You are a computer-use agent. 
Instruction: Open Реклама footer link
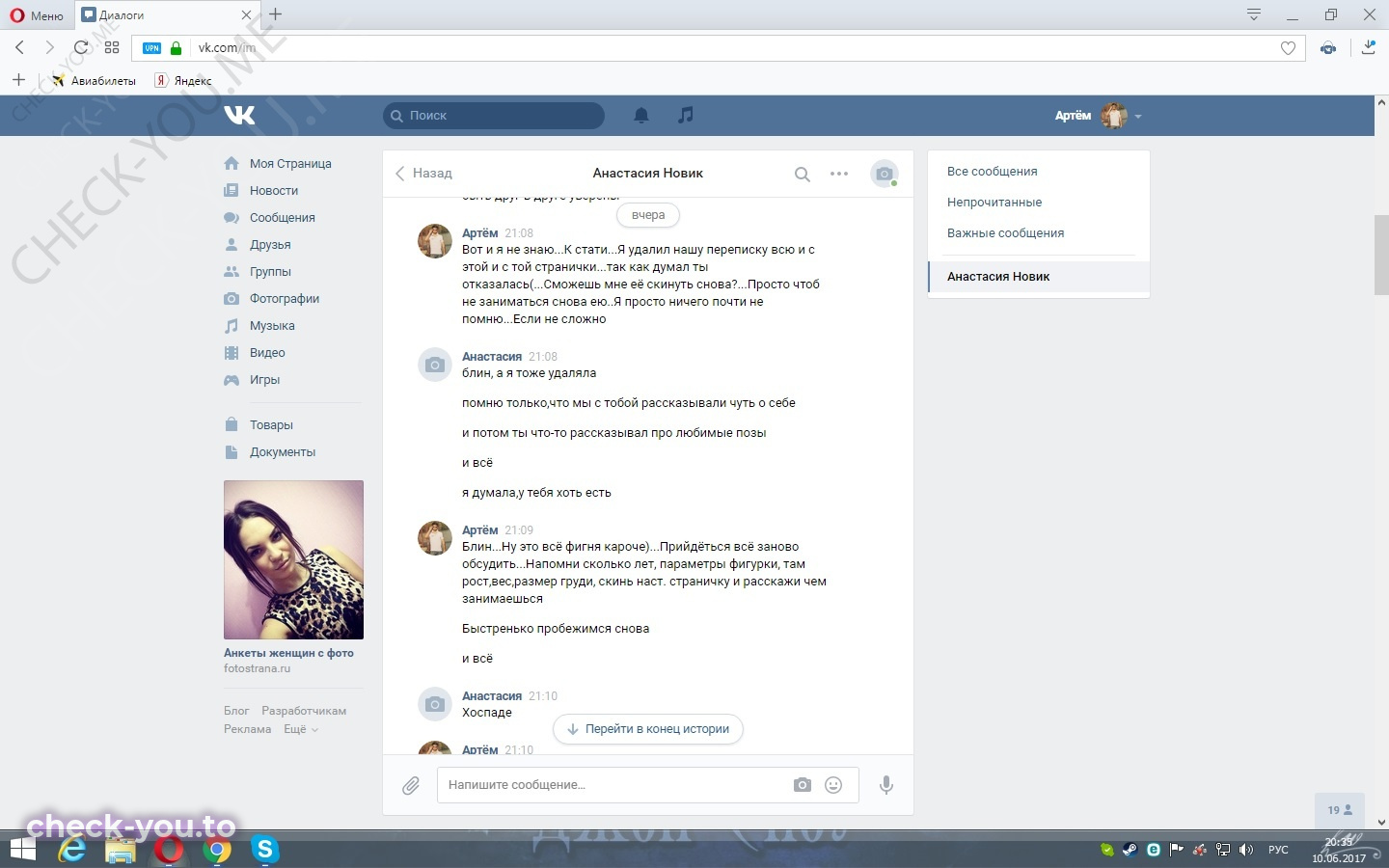point(247,729)
